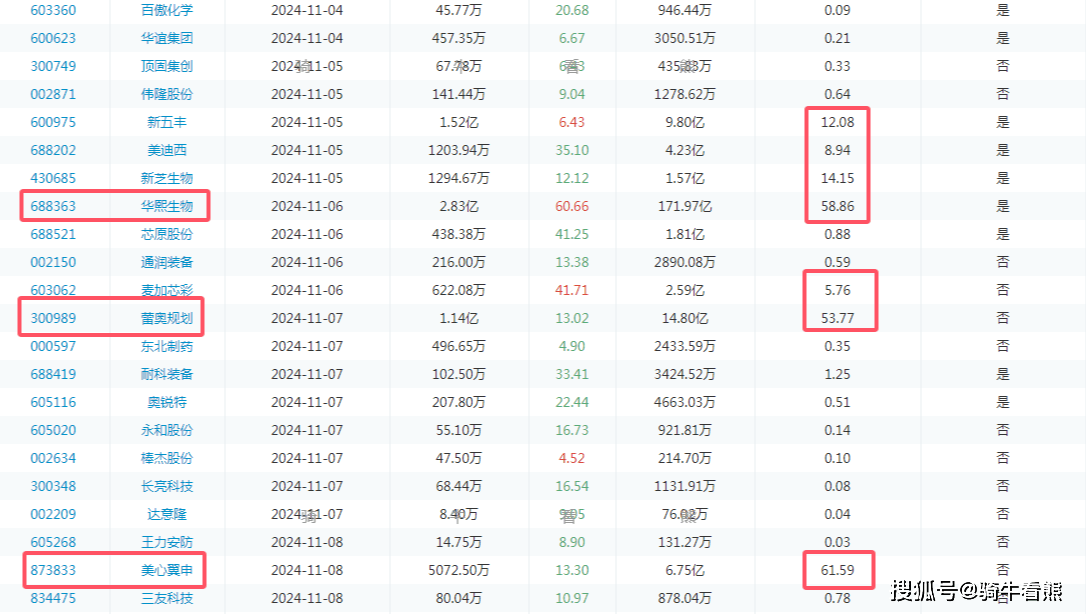Click the 王力安防 stock name link
Viewport: 1087px width, 614px height.
pos(166,542)
